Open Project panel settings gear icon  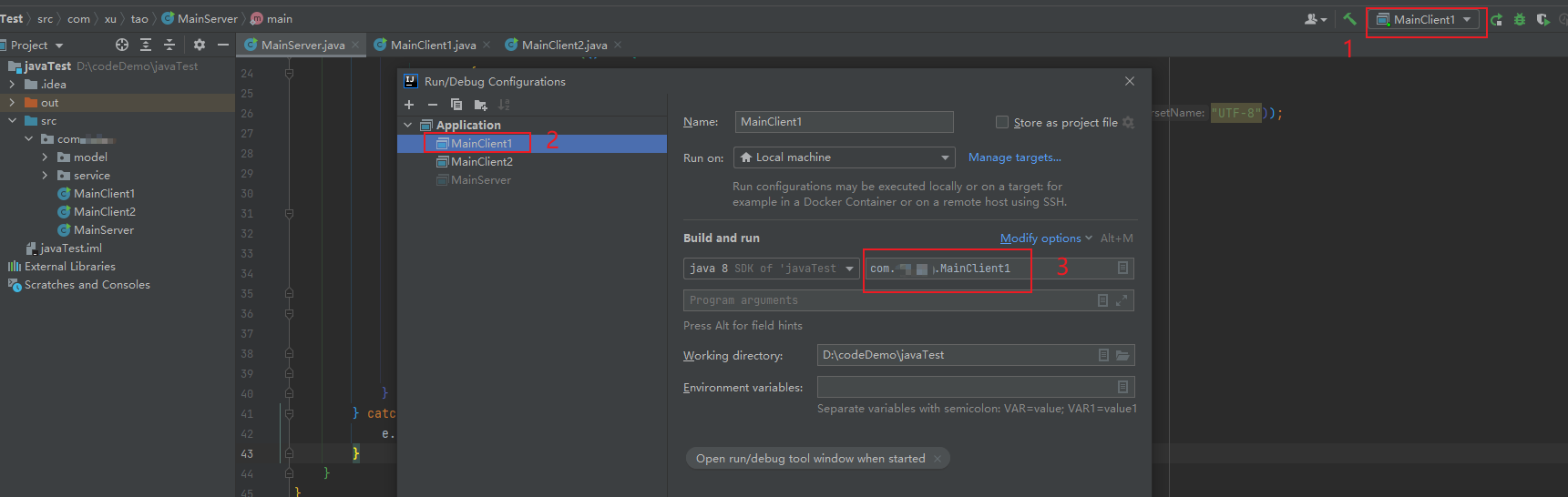point(200,45)
